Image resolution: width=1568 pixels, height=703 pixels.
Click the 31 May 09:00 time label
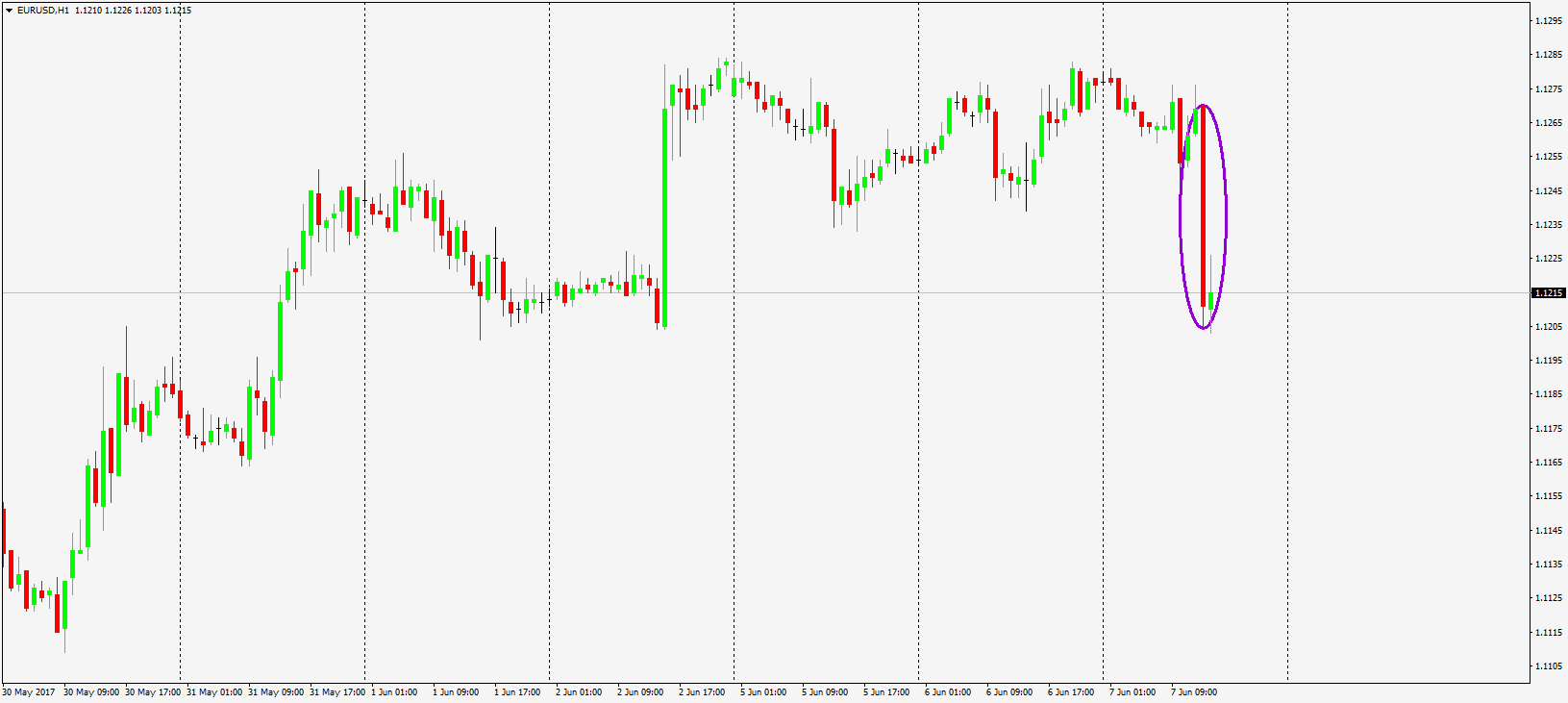(276, 692)
